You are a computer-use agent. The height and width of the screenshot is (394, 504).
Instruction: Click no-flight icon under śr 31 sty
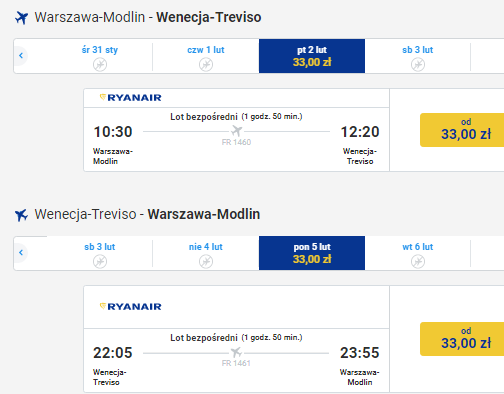coord(100,64)
